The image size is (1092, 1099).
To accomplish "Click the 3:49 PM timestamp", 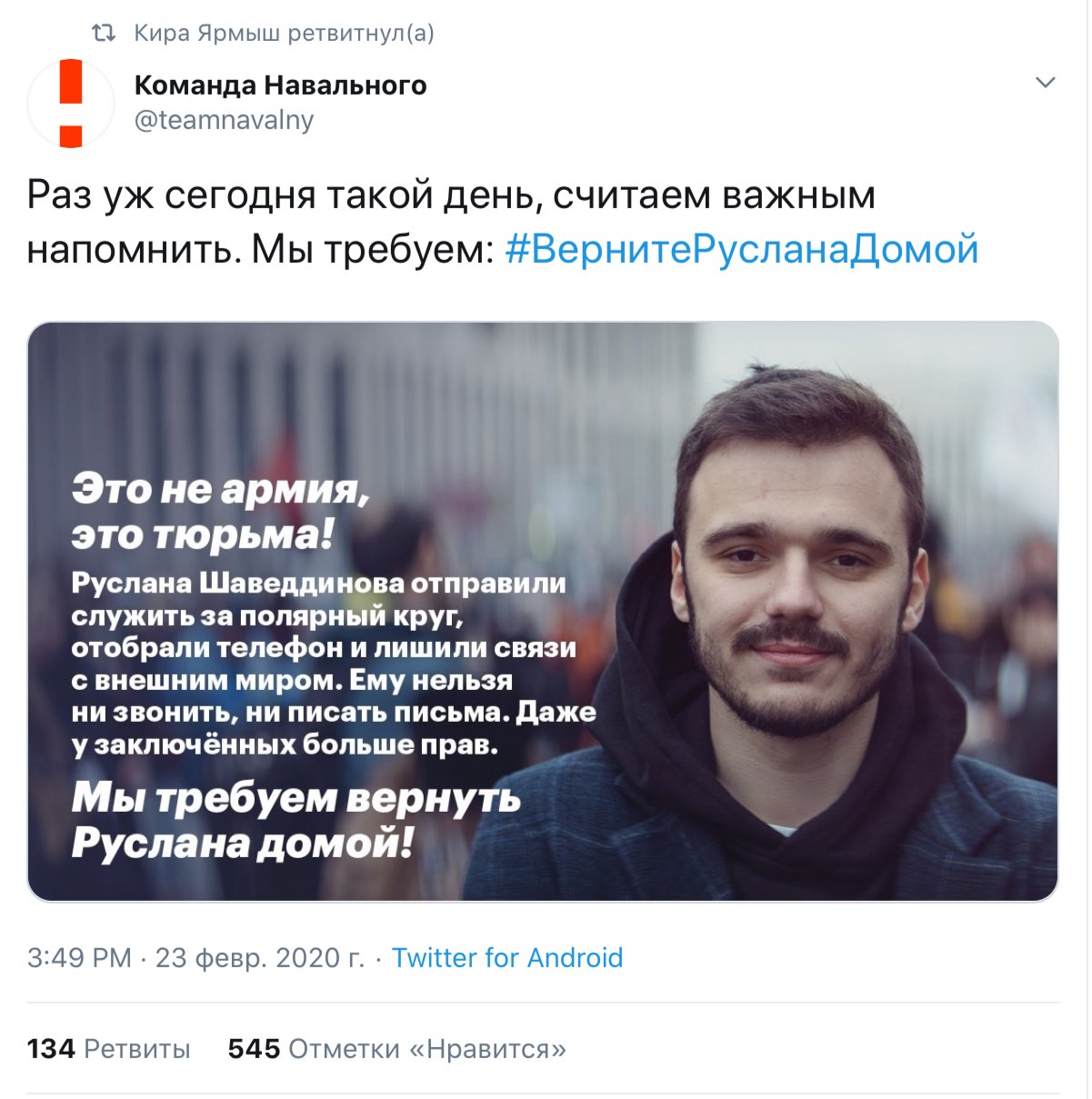I will click(80, 958).
